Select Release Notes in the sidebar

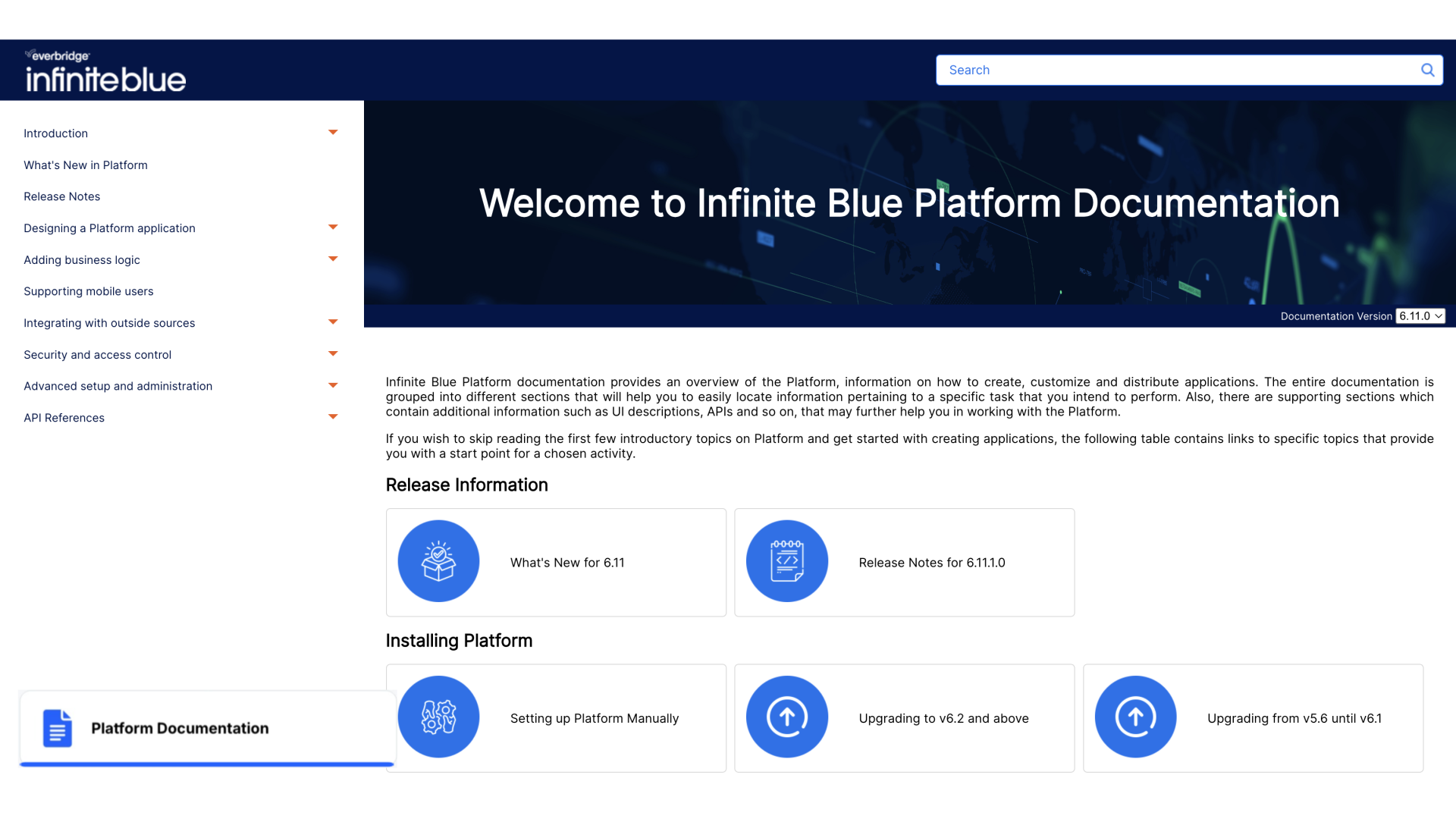(61, 196)
